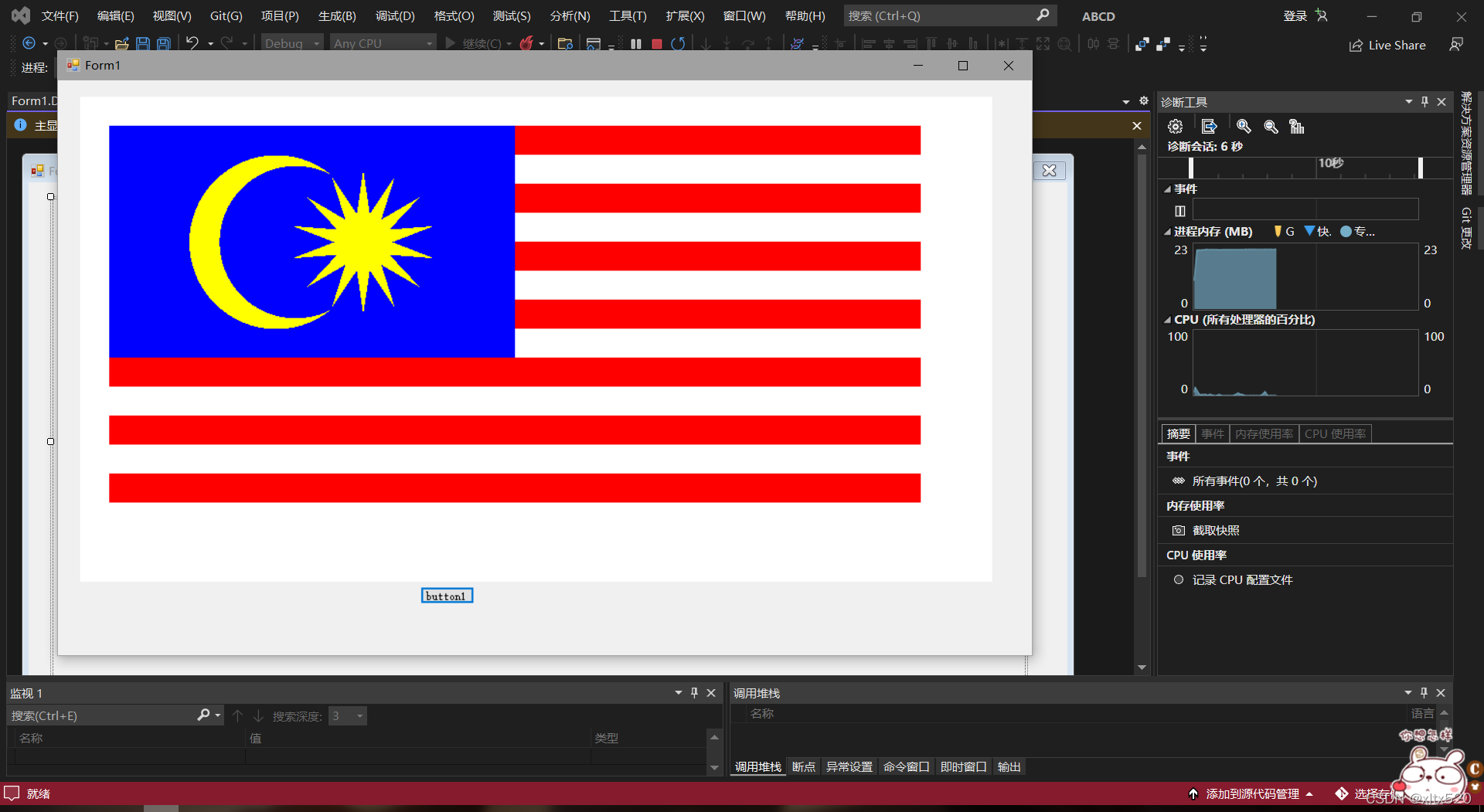
Task: Take memory snapshot via 截取快照
Action: pos(1216,531)
